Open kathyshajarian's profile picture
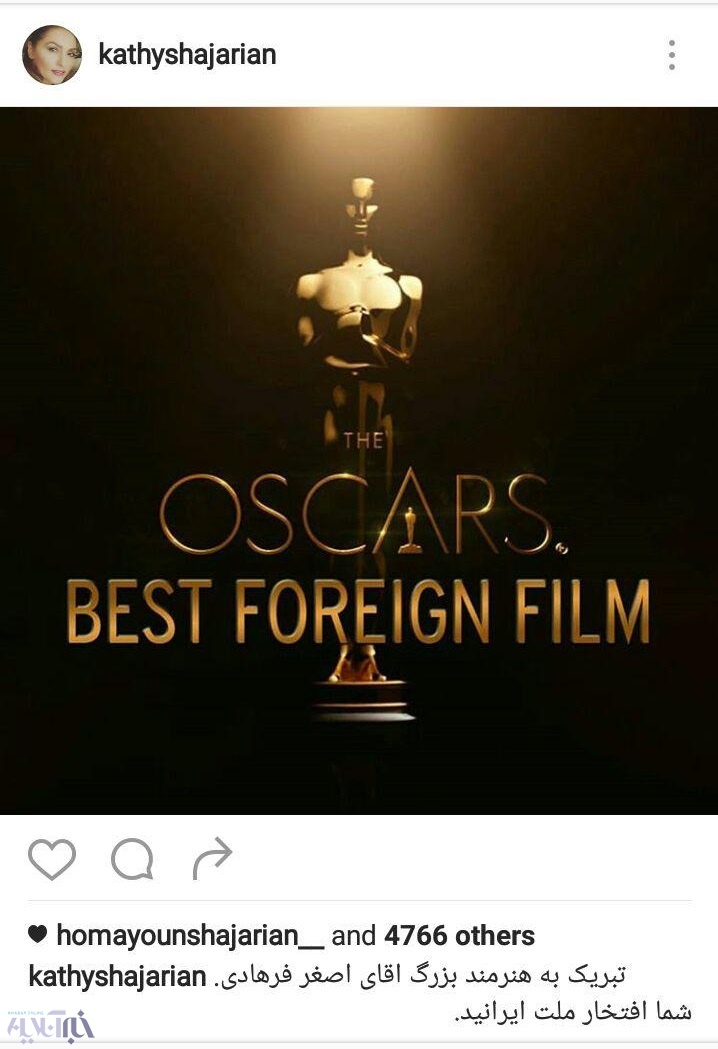The height and width of the screenshot is (1049, 718). (52, 55)
